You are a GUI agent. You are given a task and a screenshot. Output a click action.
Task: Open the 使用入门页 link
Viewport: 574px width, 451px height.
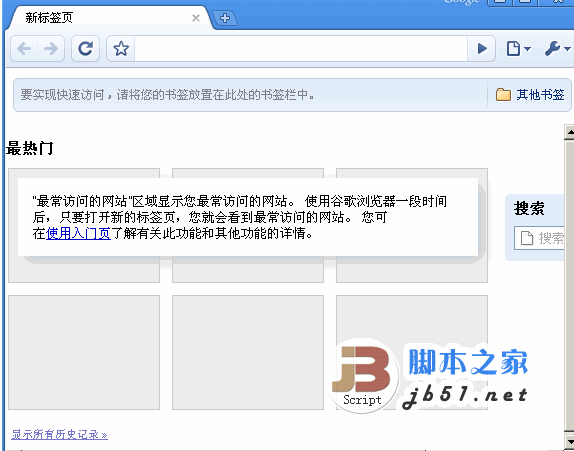click(78, 233)
